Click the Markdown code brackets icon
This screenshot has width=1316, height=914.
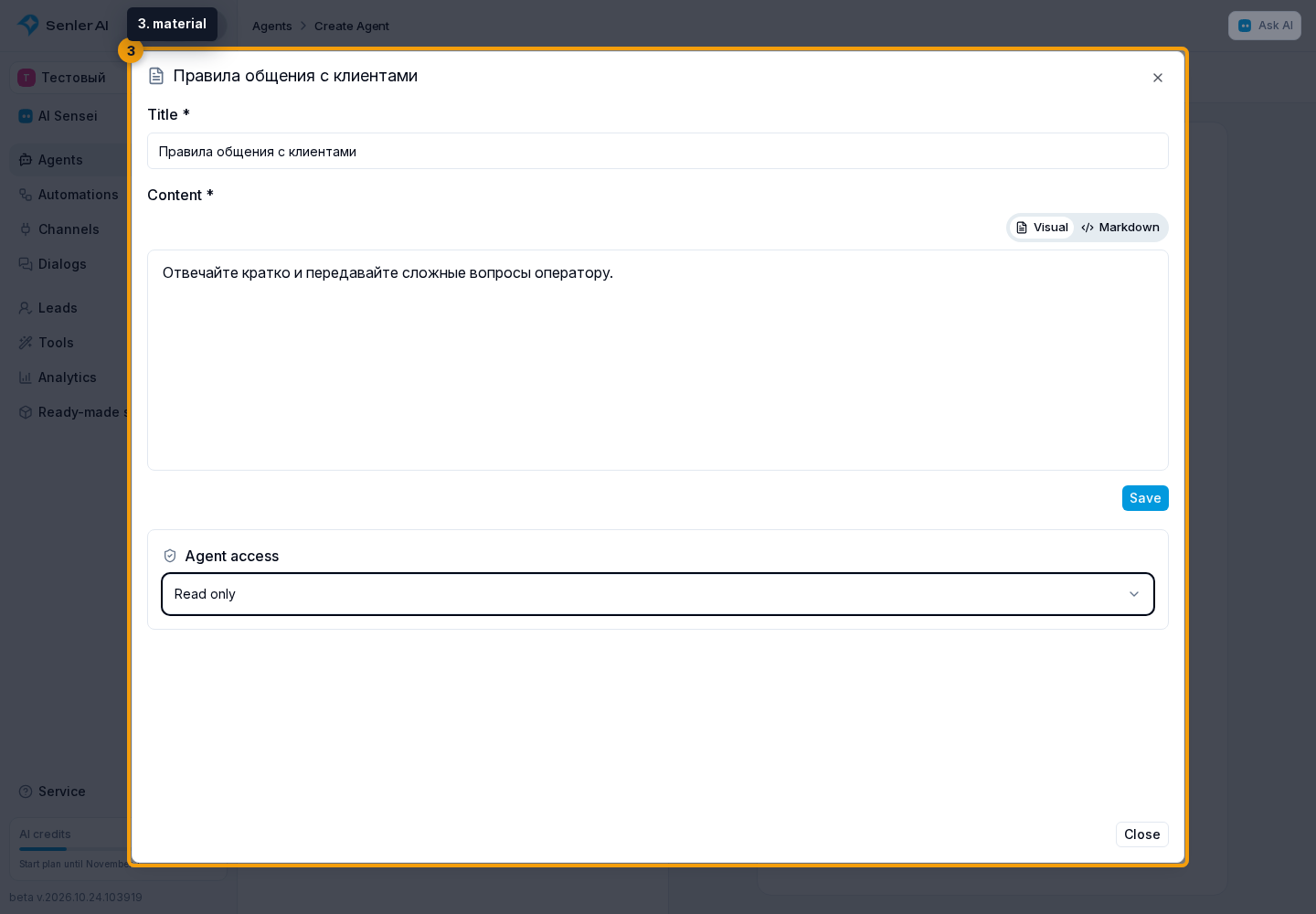(1088, 228)
